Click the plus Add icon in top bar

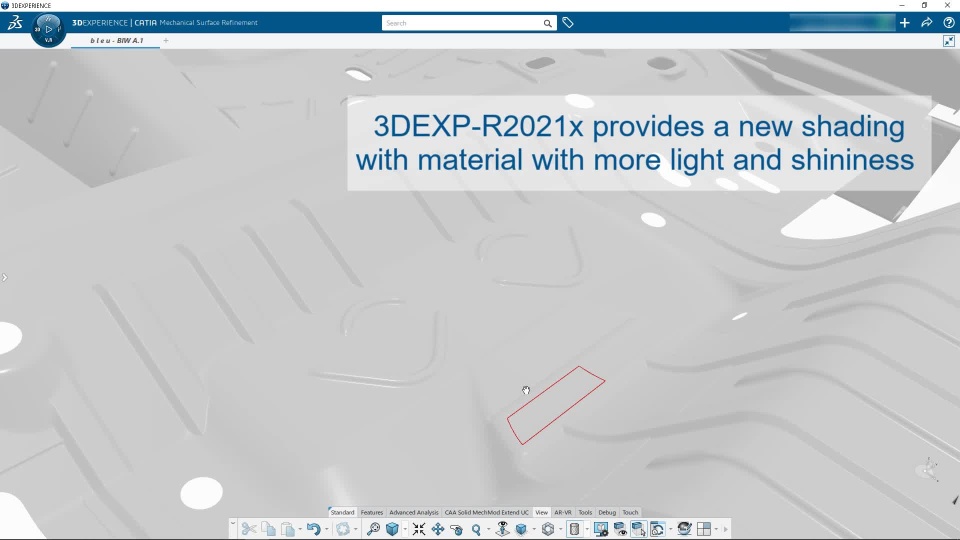click(905, 23)
